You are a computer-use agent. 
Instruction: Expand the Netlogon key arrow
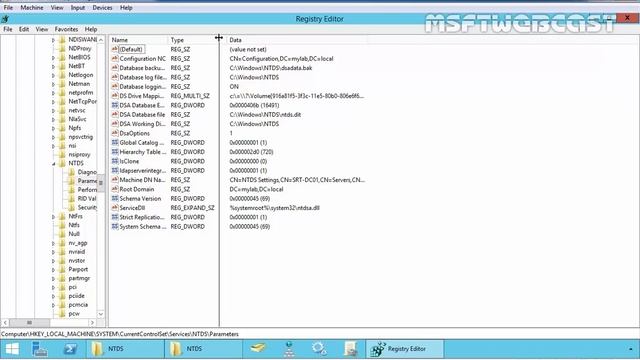click(53, 75)
